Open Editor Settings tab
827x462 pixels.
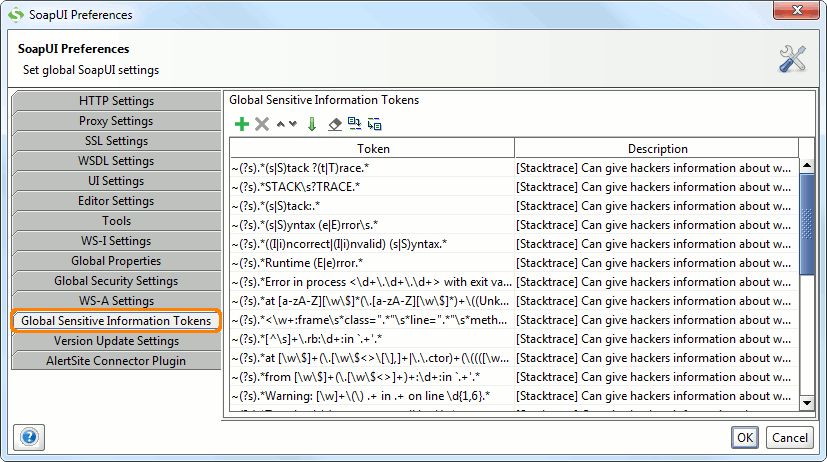116,201
